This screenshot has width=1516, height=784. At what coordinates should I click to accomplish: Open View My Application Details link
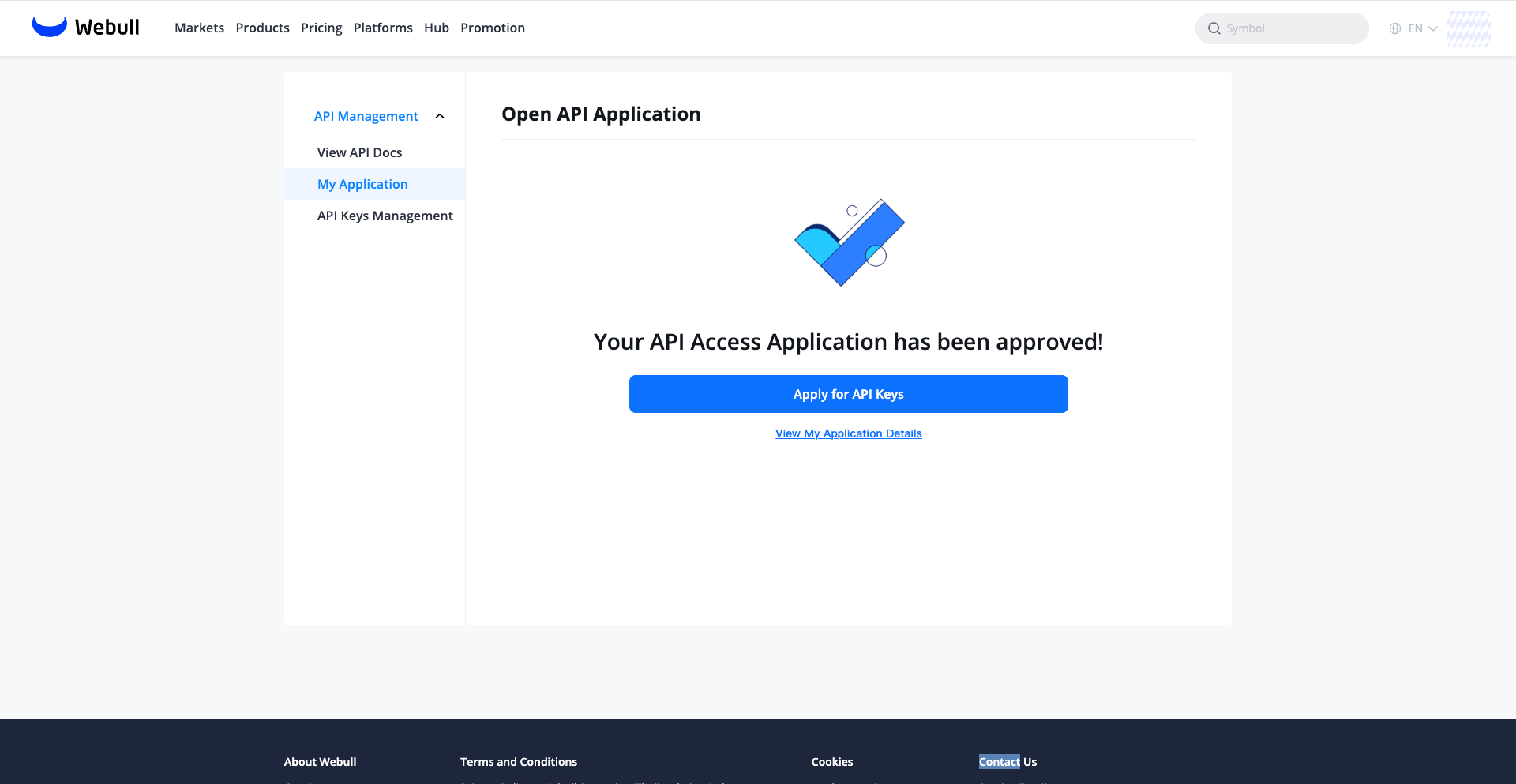[x=849, y=433]
